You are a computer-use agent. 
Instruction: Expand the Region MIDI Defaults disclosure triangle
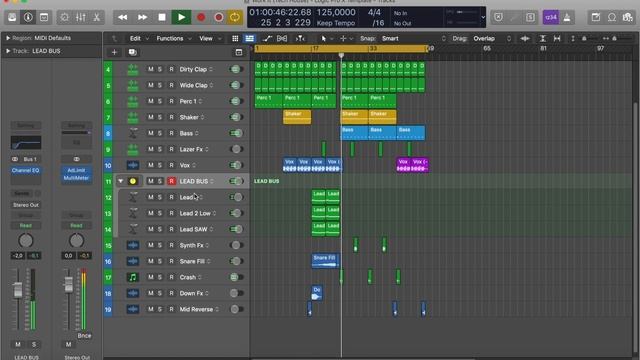pos(8,38)
